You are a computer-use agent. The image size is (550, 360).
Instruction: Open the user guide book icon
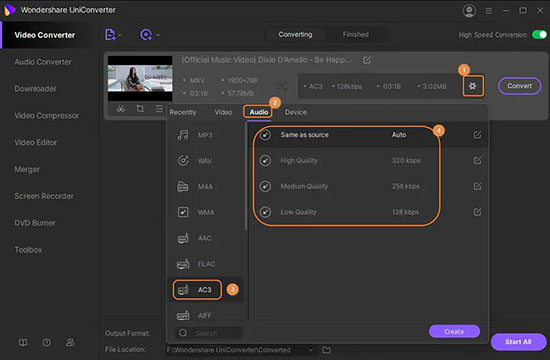pos(23,342)
